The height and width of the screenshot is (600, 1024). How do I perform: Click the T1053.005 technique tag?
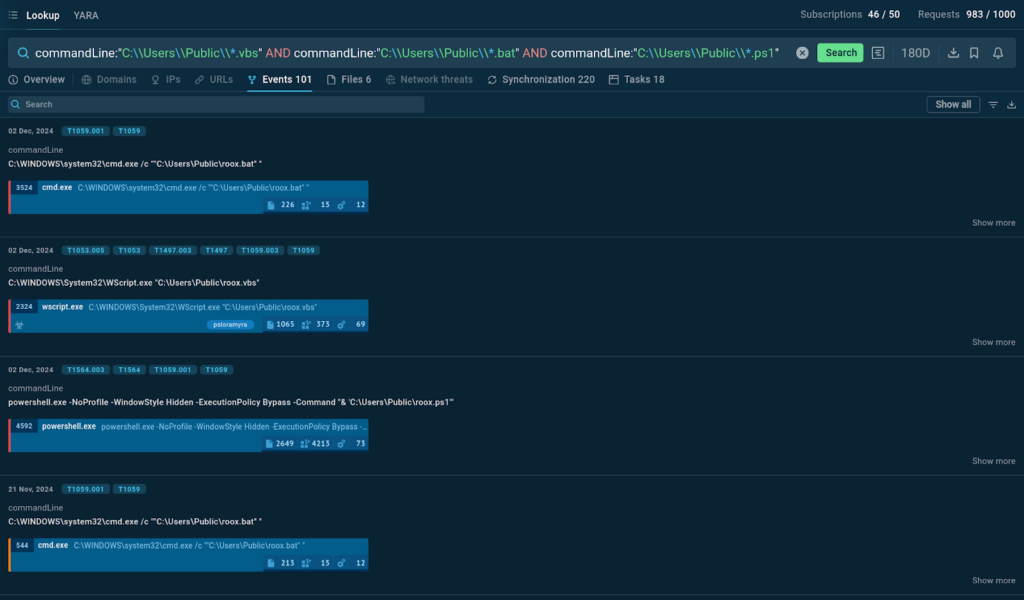[85, 250]
